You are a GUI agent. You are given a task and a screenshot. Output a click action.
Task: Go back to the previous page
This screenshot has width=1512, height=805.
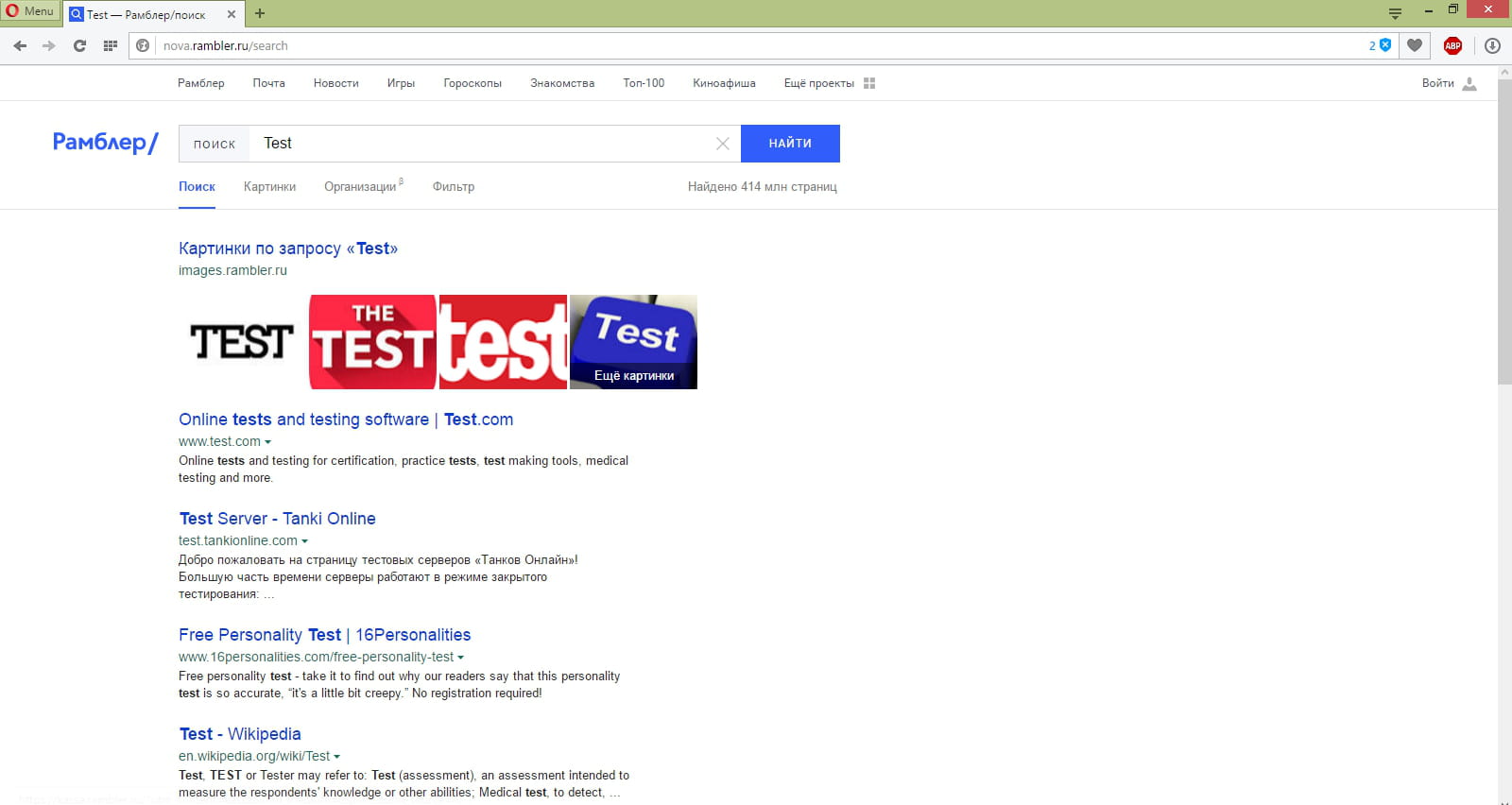(20, 45)
